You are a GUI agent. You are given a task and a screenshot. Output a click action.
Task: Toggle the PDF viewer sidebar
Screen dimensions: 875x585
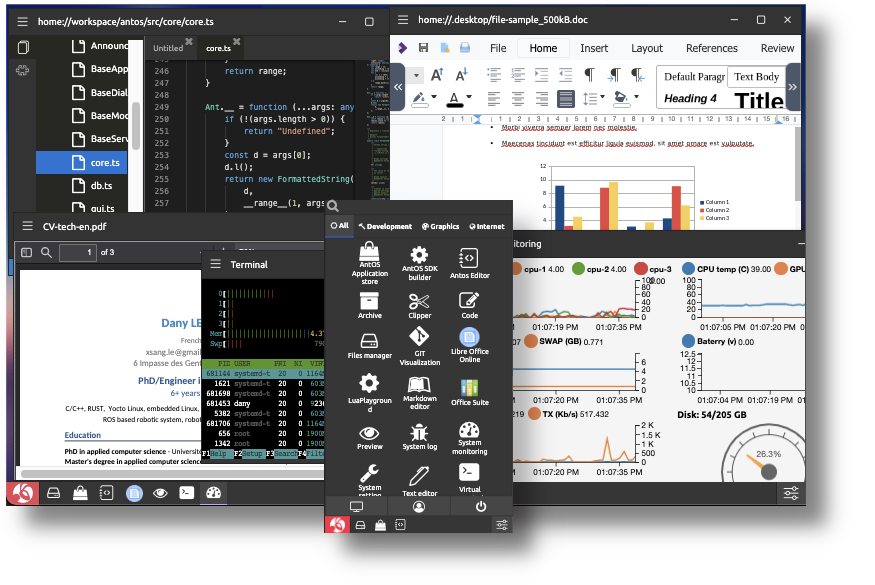(x=27, y=252)
